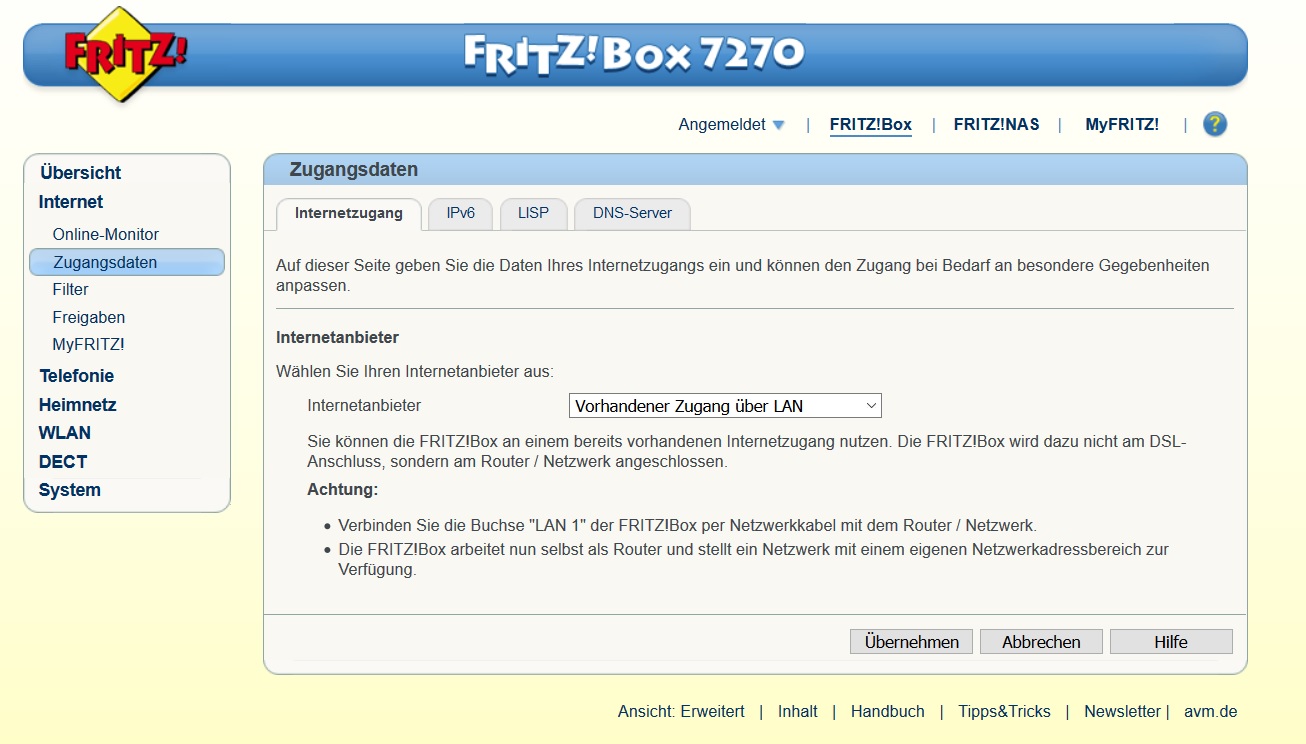
Task: Expand Heimnetz in the sidebar
Action: (78, 405)
